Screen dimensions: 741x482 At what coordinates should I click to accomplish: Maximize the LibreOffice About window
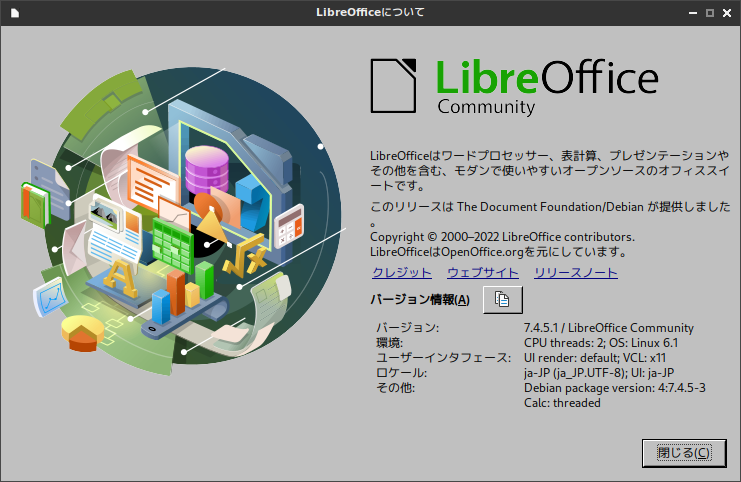710,13
